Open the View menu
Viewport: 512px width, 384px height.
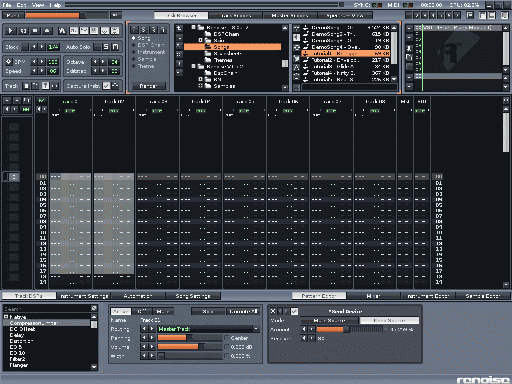point(38,5)
